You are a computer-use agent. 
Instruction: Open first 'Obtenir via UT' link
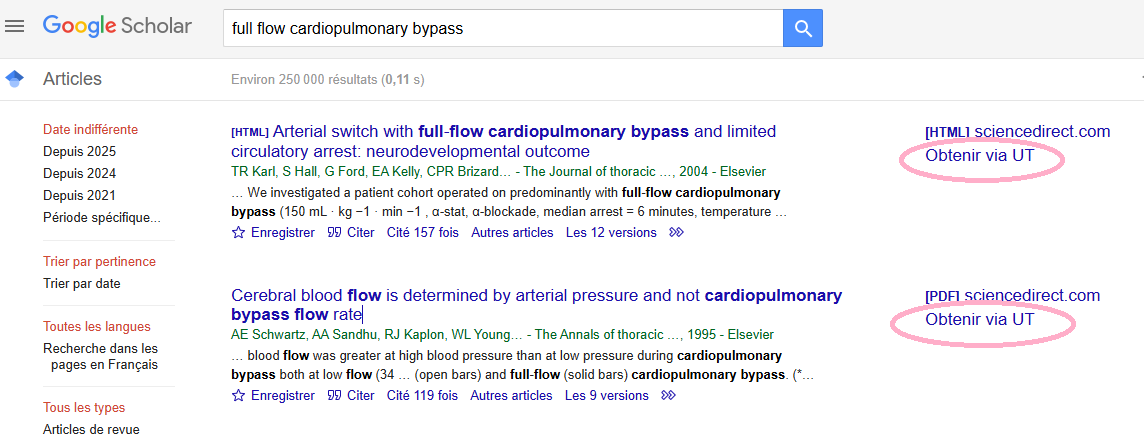pos(979,156)
